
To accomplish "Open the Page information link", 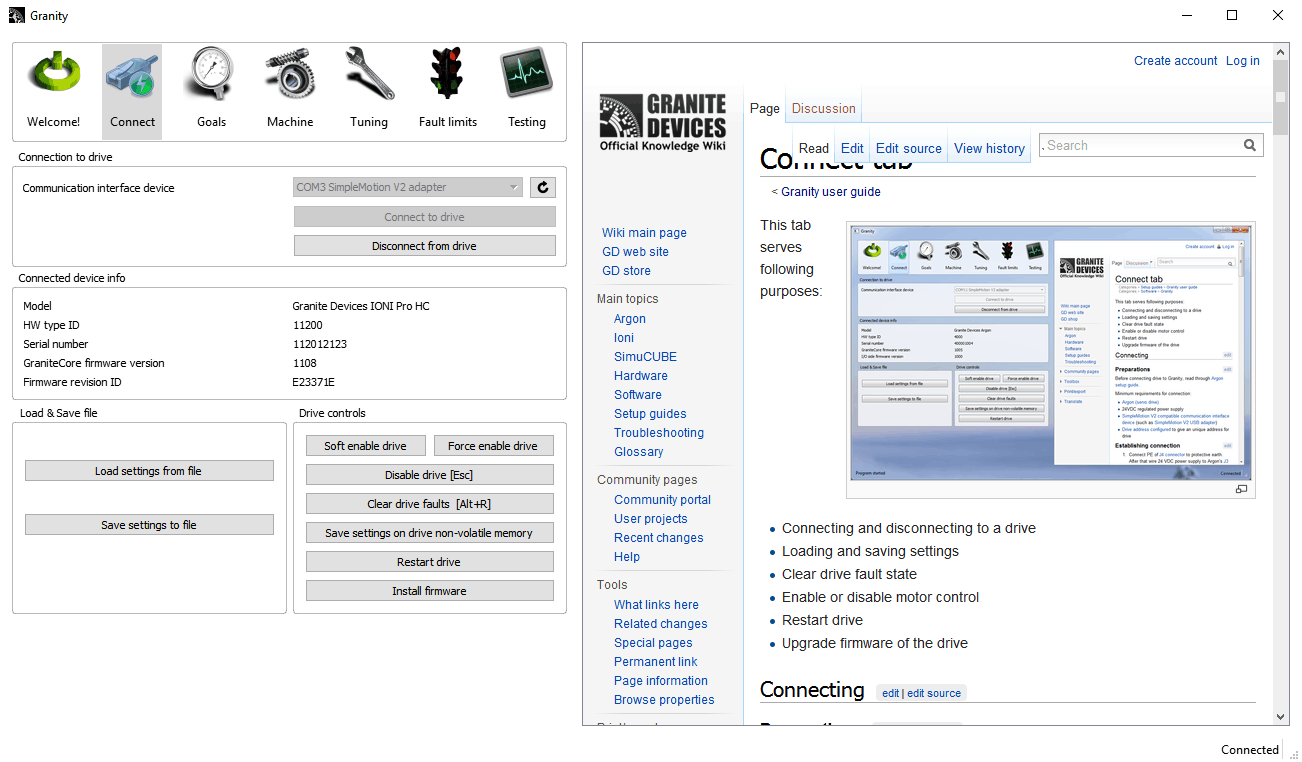I will tap(661, 681).
